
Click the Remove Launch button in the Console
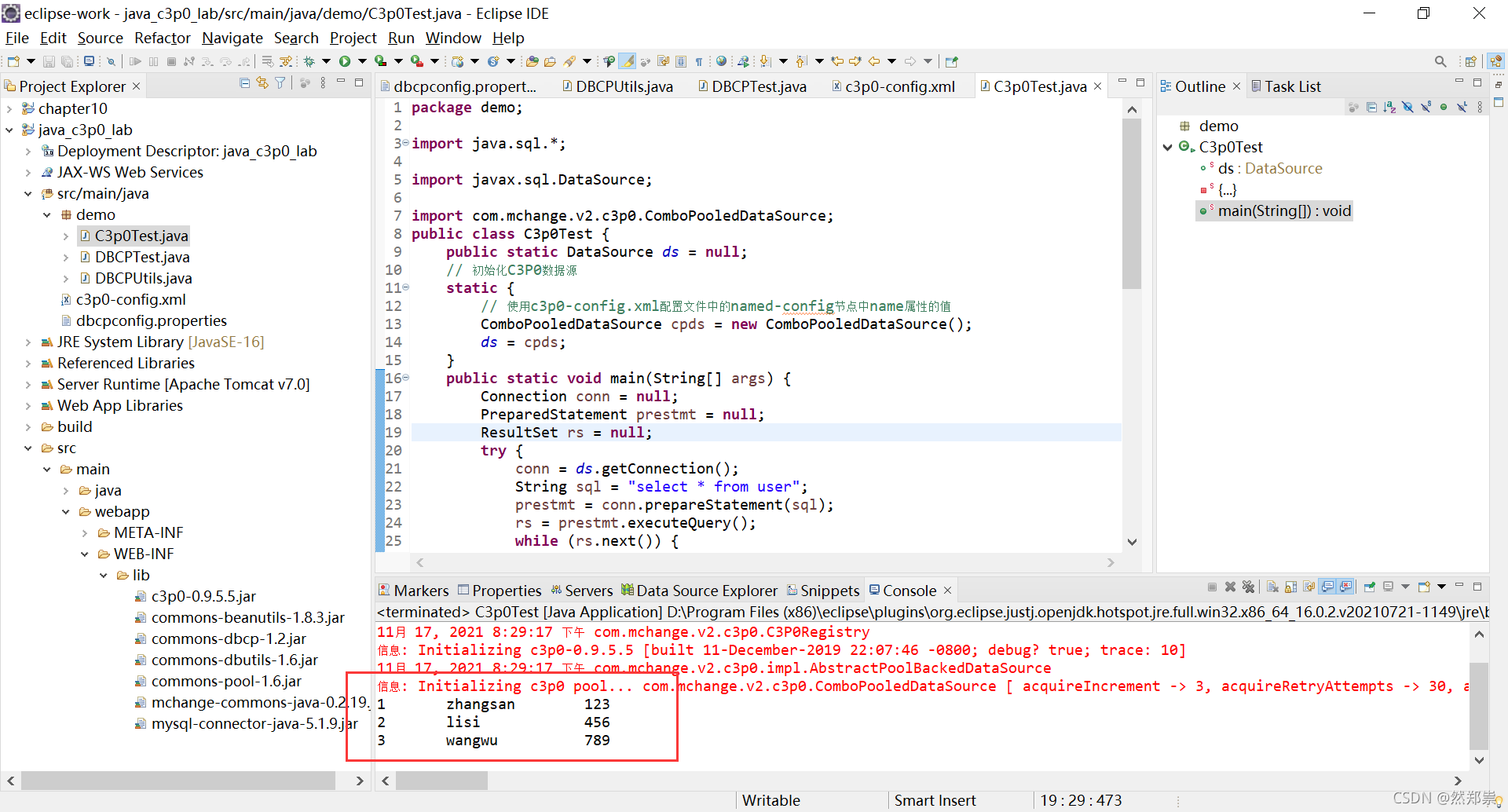coord(1230,587)
